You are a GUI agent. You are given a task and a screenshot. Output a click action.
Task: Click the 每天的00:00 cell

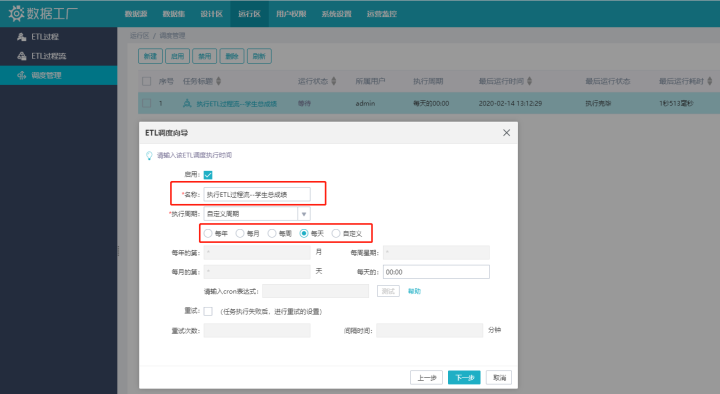coord(431,103)
